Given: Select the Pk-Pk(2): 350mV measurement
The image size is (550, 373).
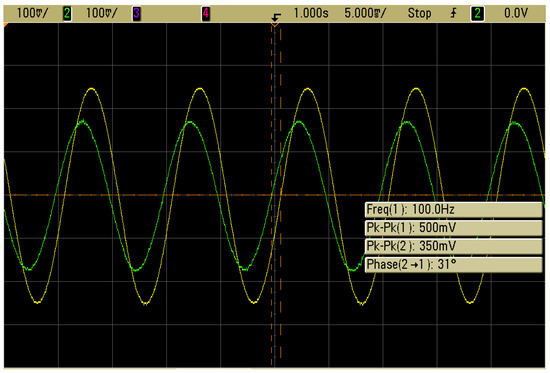Looking at the screenshot, I should (454, 246).
